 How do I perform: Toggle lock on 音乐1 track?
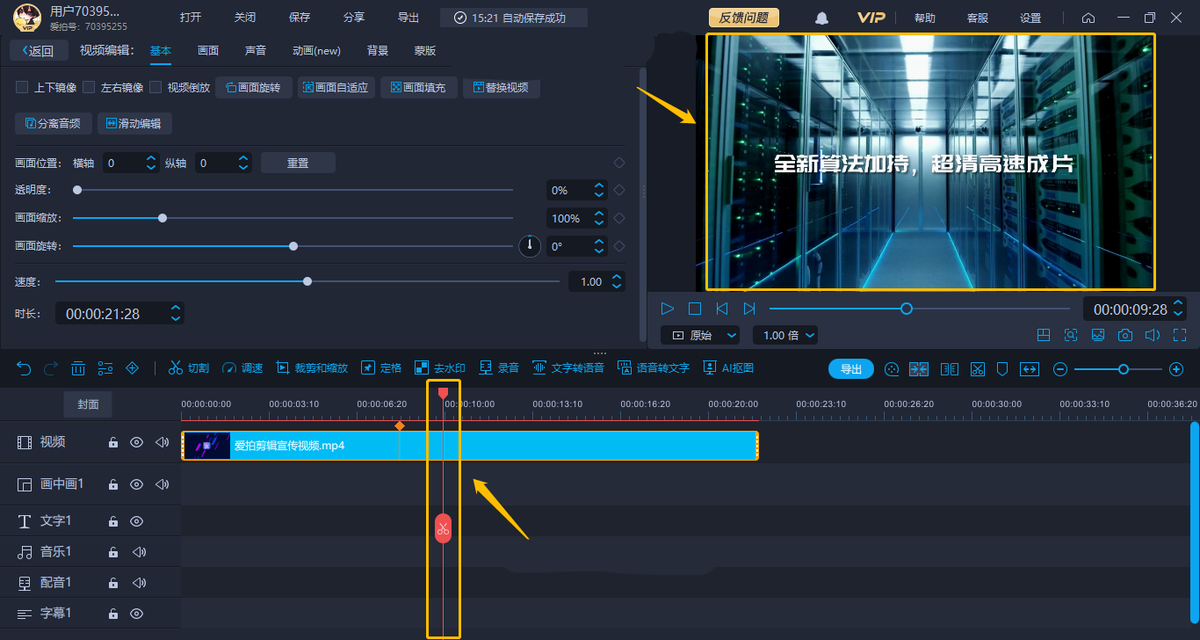point(113,552)
